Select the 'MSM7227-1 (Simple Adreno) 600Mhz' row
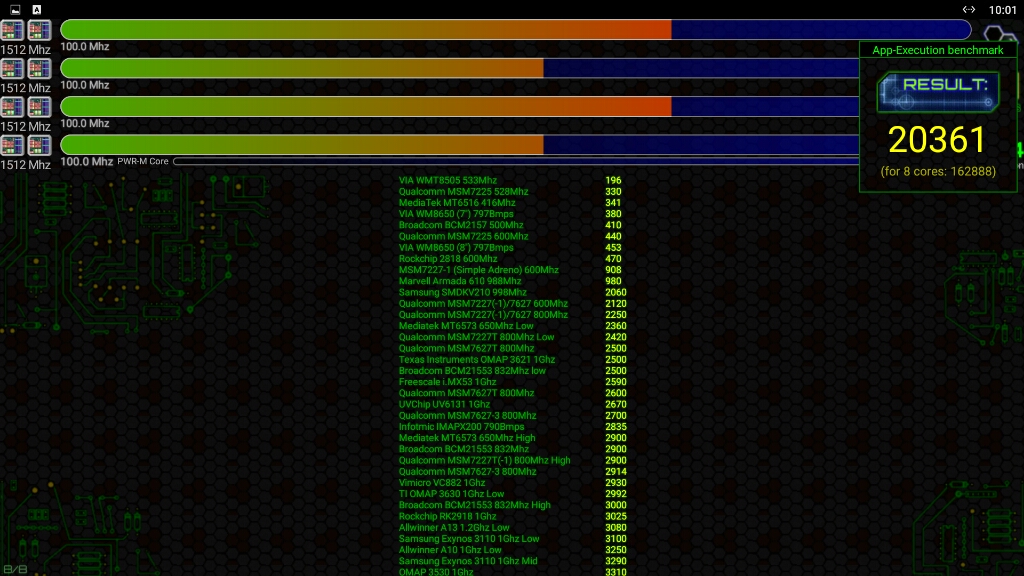This screenshot has width=1024, height=576. [513, 270]
